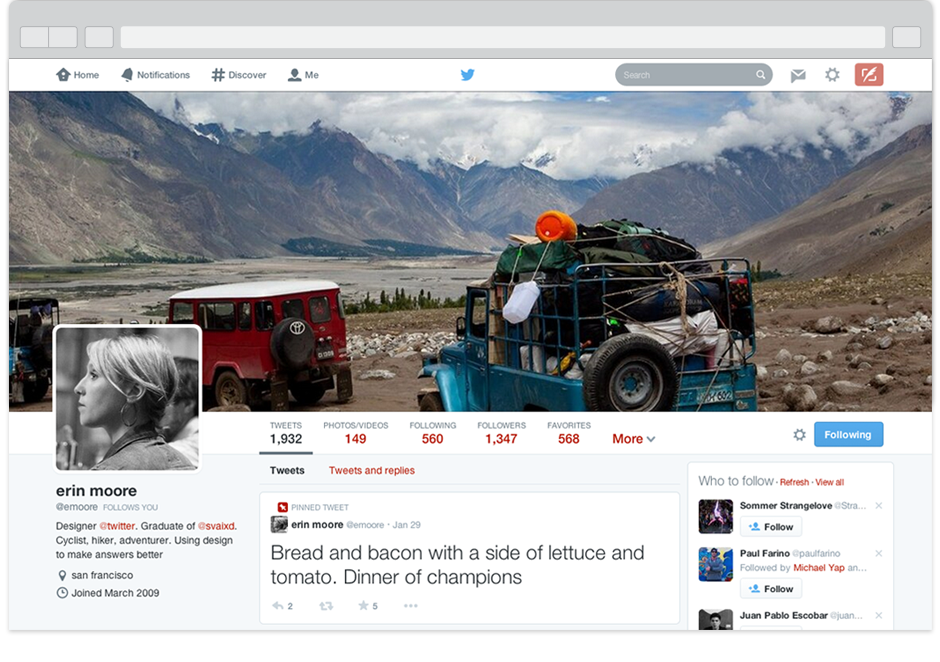Viewport: 940px width, 662px height.
Task: Click the compose tweet button
Action: pos(869,75)
